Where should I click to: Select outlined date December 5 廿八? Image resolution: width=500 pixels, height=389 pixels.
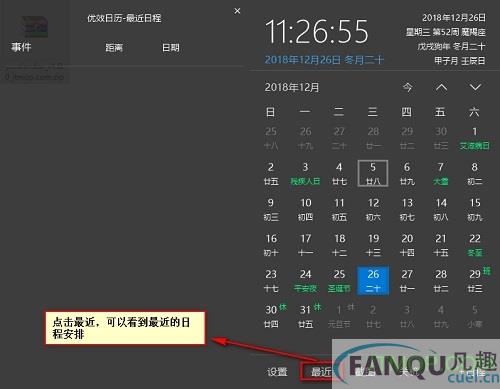point(373,173)
